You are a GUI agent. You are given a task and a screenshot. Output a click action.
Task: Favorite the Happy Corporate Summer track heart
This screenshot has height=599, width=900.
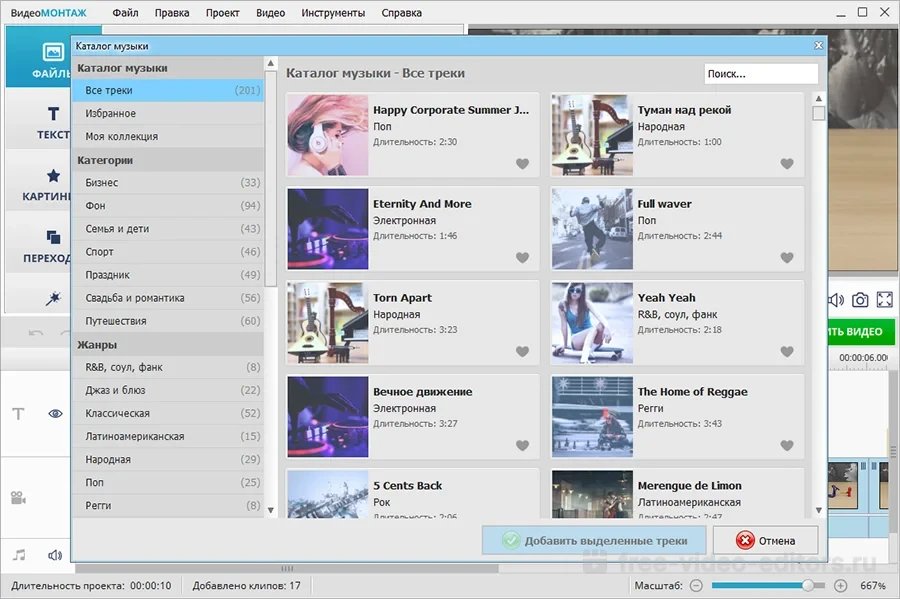click(522, 164)
